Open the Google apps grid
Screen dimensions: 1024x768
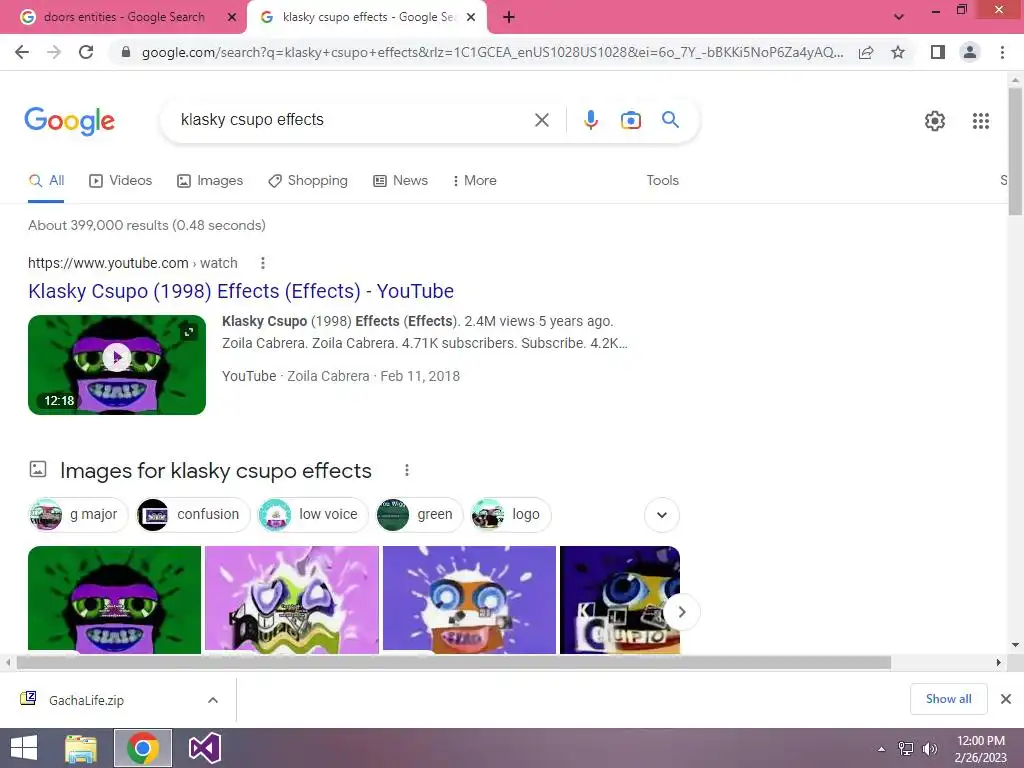click(x=981, y=121)
